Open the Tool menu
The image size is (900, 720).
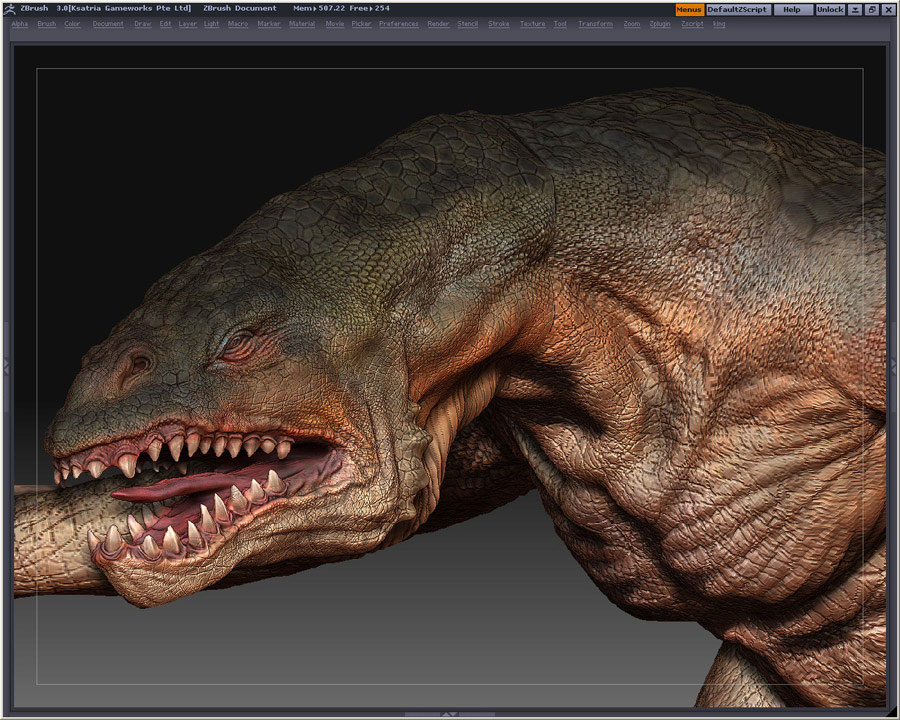pos(560,24)
